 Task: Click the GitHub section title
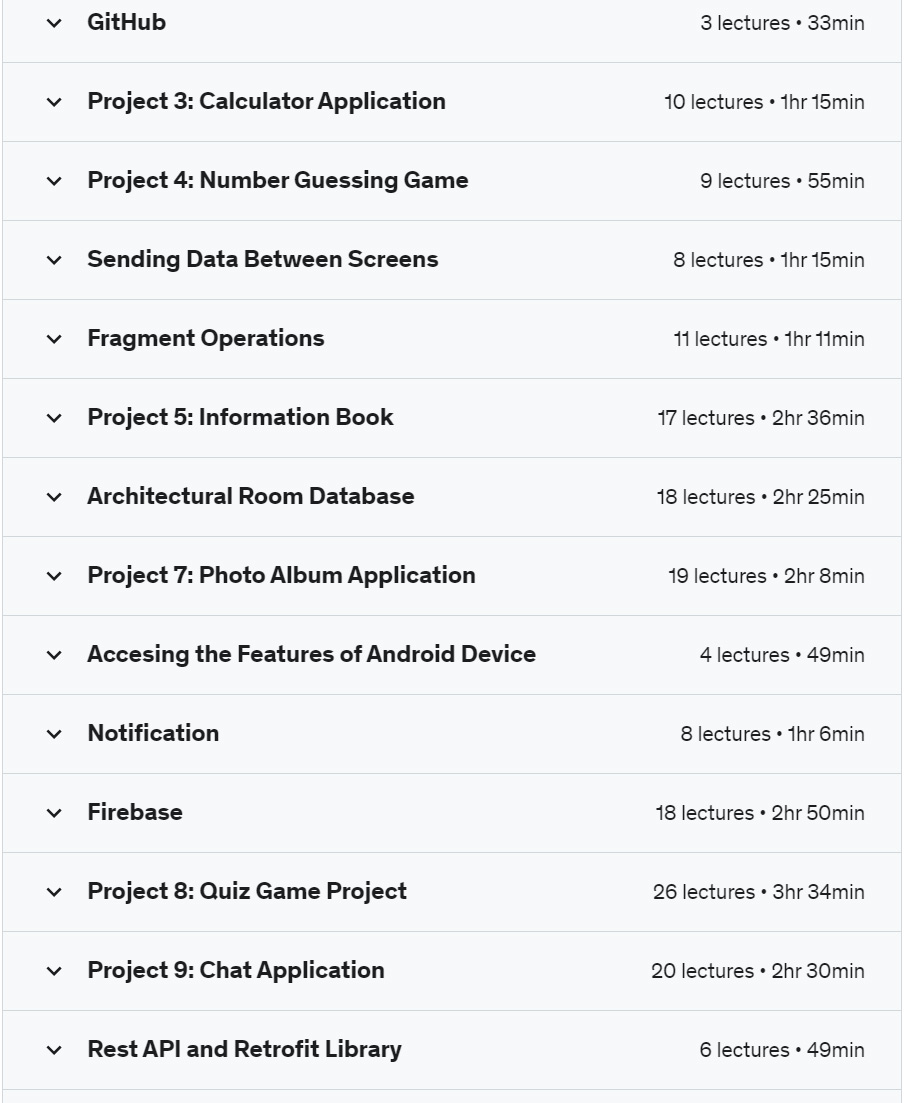[127, 23]
